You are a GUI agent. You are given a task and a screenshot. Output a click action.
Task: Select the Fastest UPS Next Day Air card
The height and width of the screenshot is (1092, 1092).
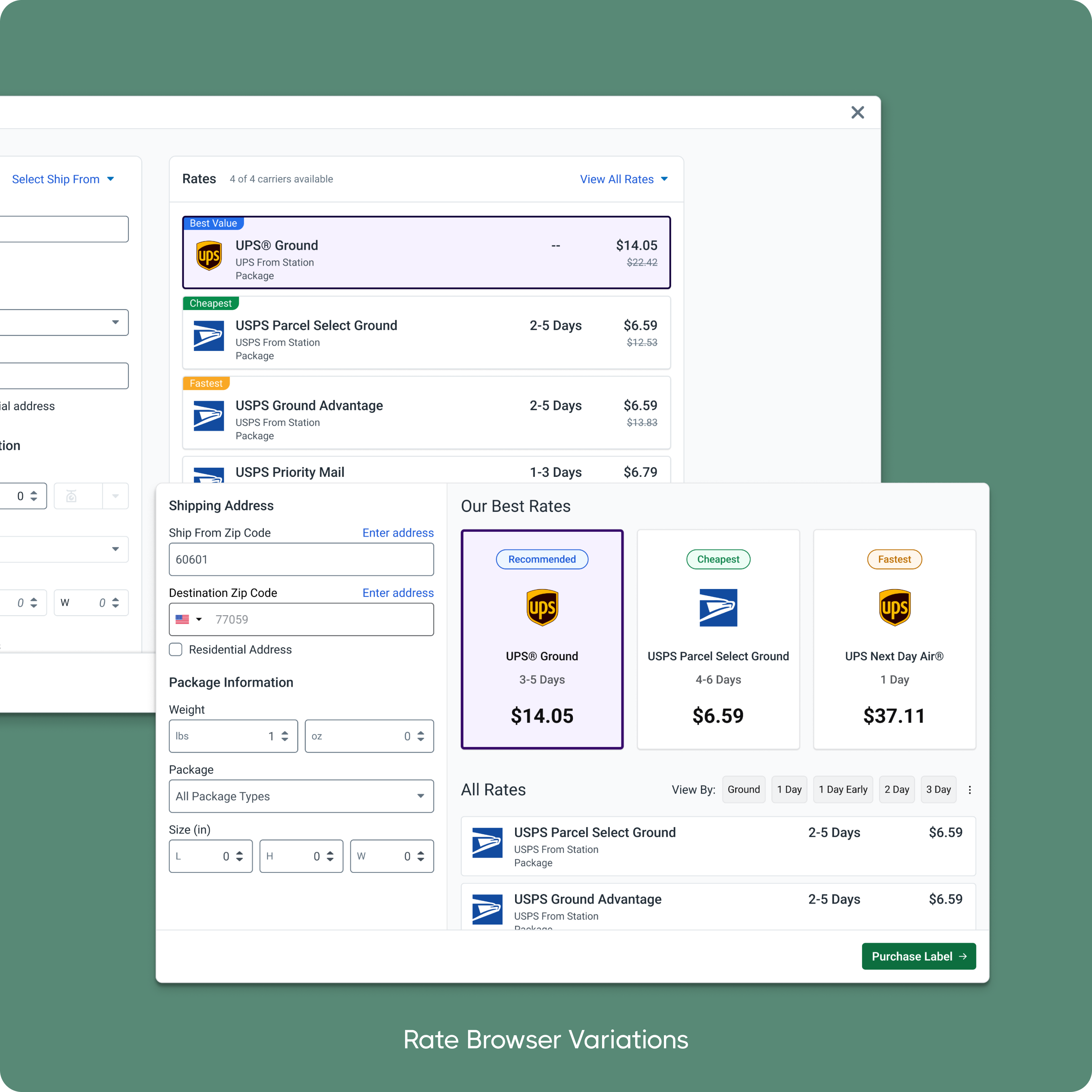[894, 639]
